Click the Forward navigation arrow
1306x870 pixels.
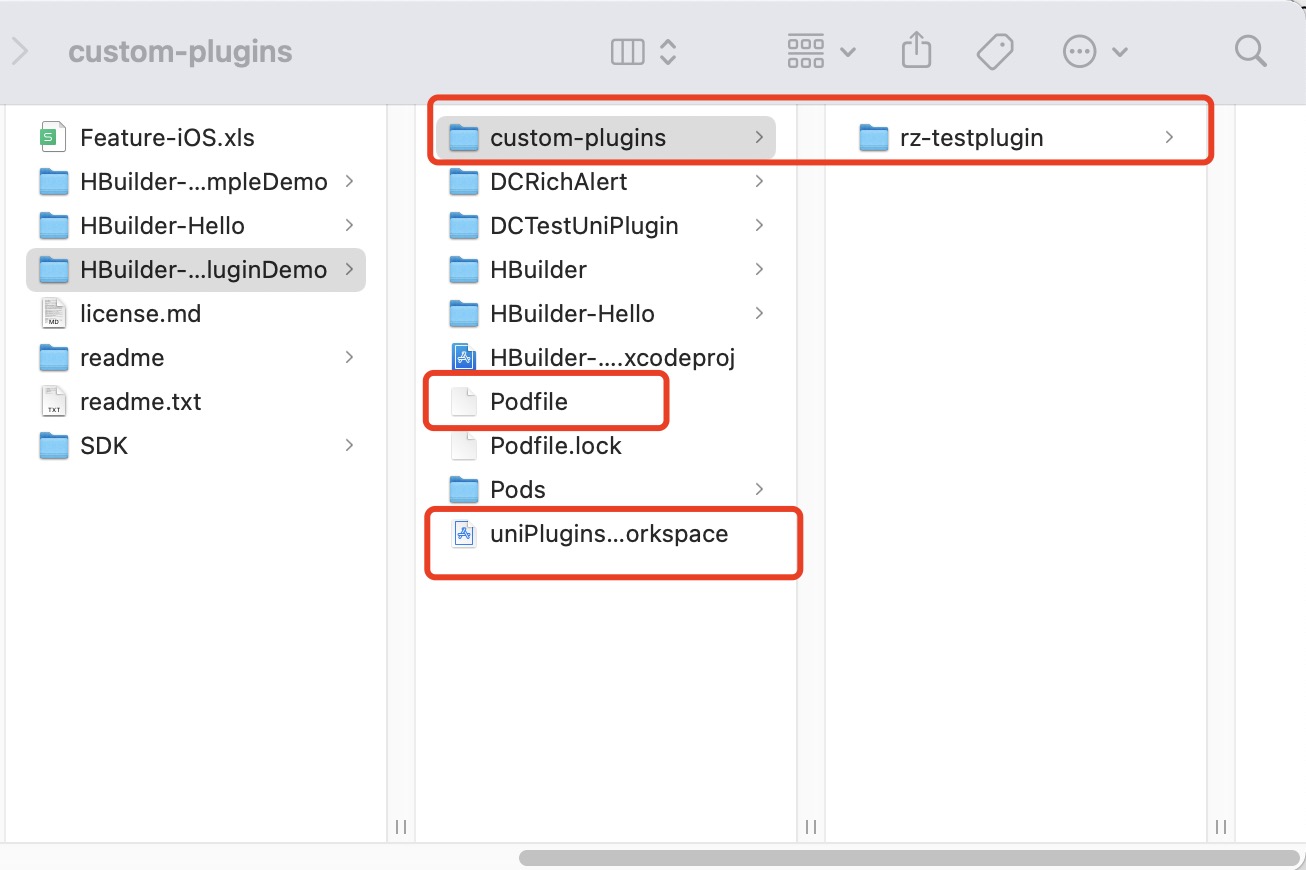[19, 51]
